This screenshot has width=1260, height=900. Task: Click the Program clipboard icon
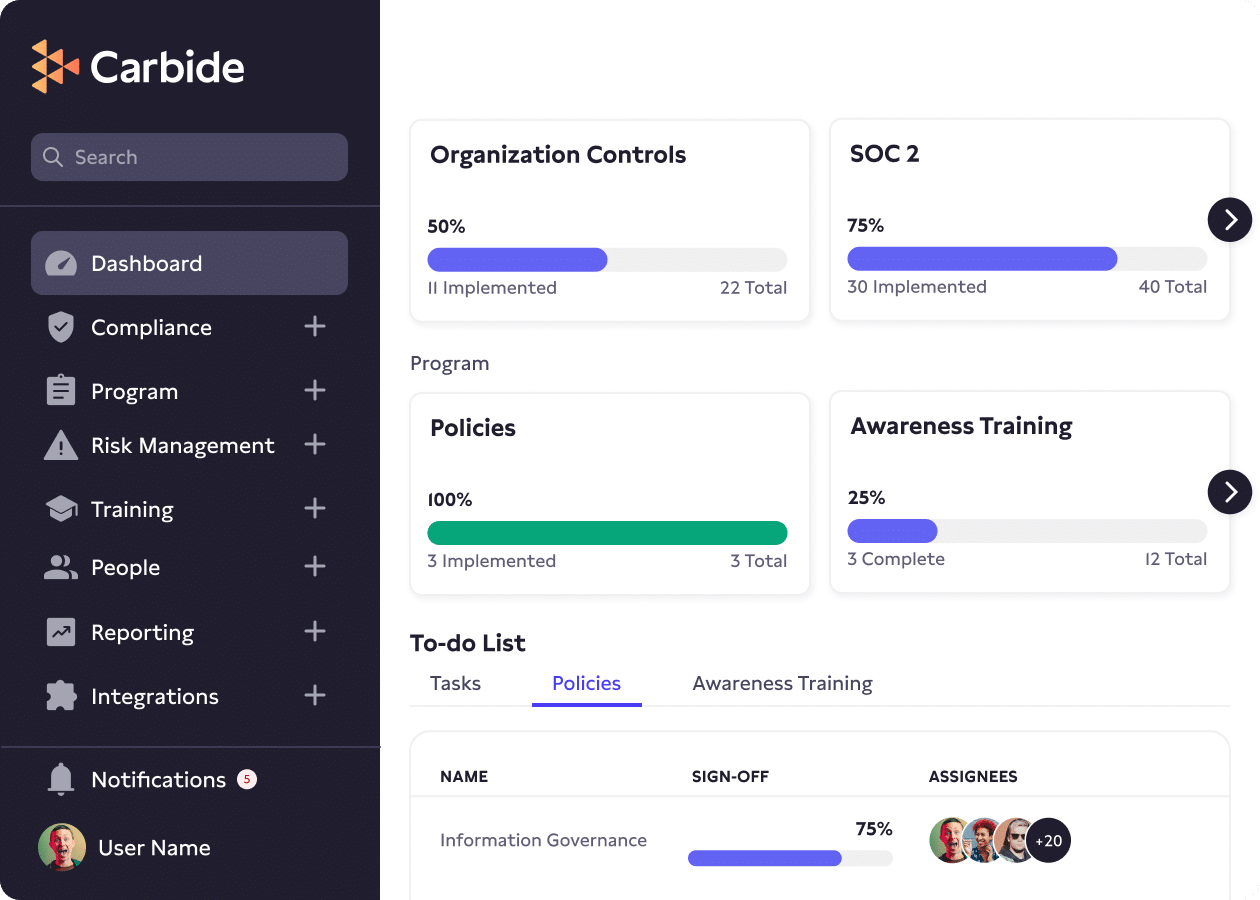pyautogui.click(x=61, y=391)
